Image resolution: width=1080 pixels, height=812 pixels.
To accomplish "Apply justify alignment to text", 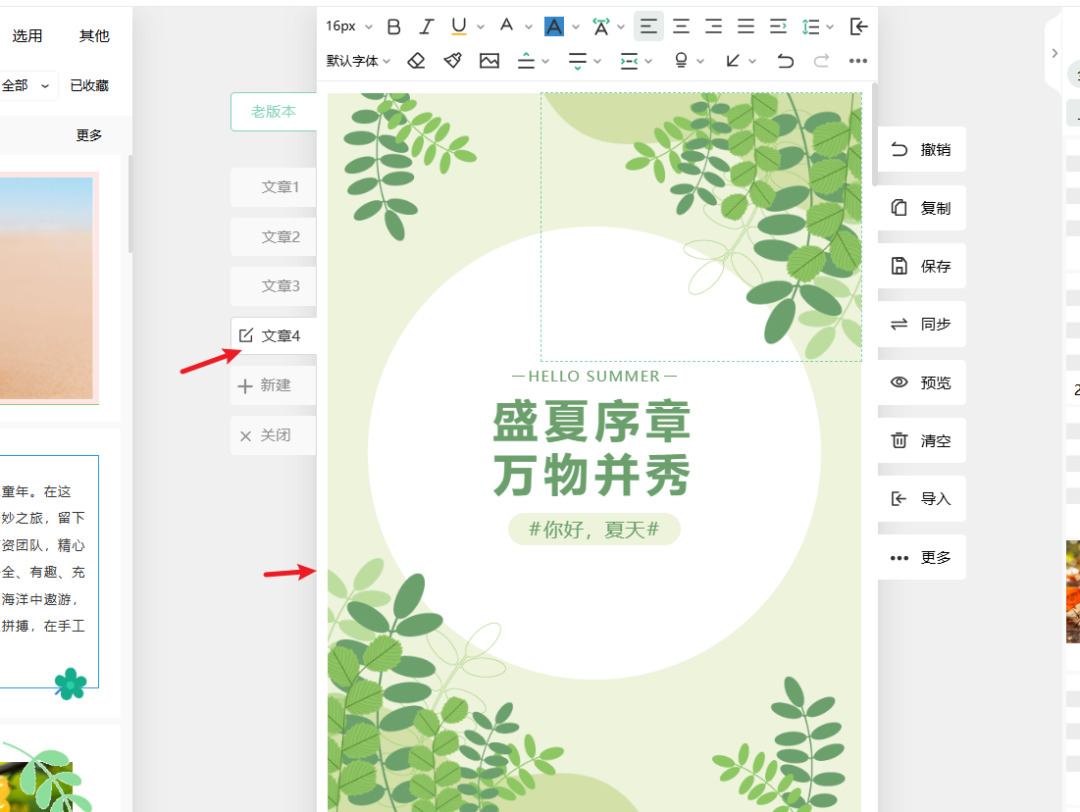I will 746,27.
